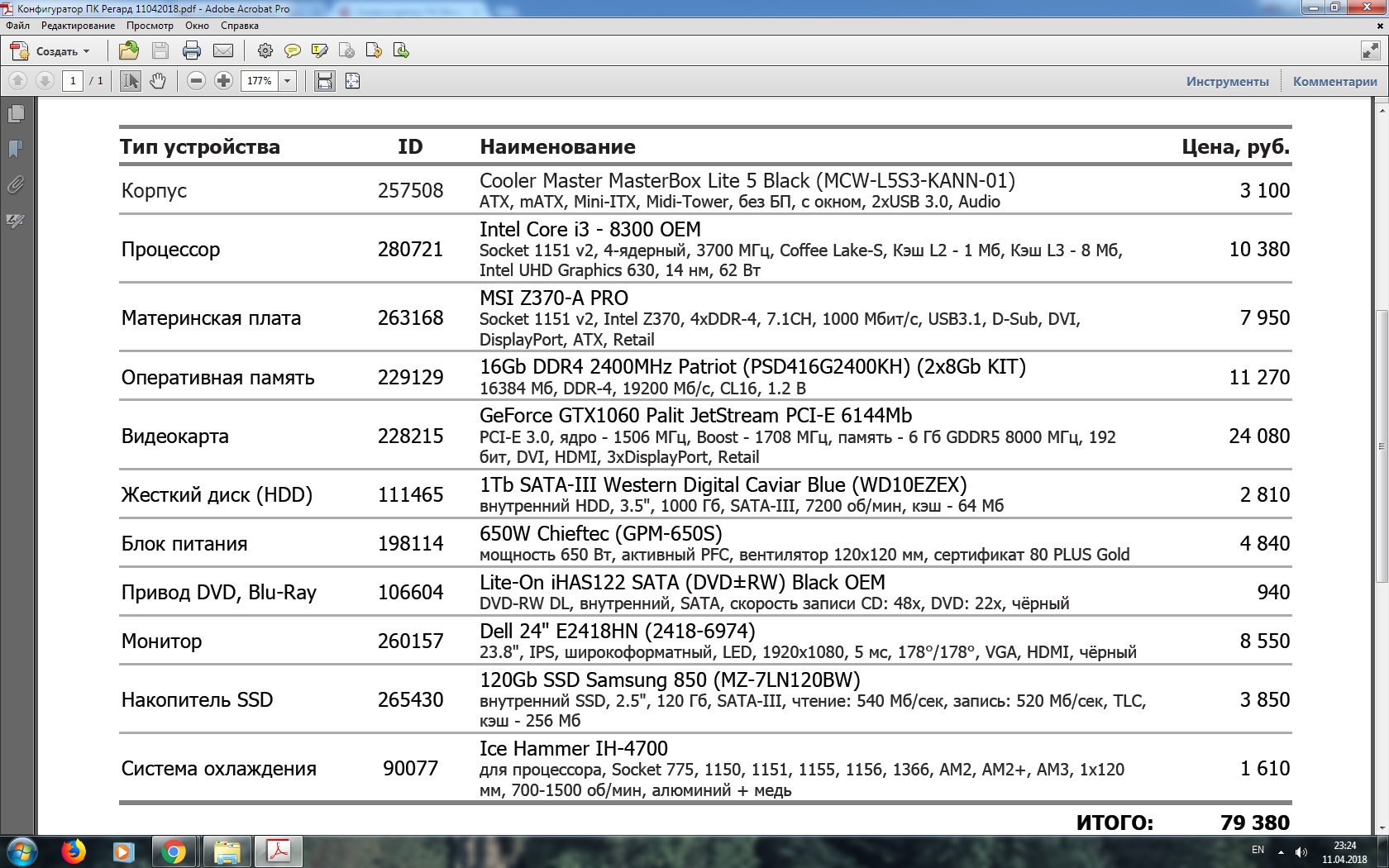Click the open file folder icon
This screenshot has width=1389, height=868.
[x=129, y=51]
